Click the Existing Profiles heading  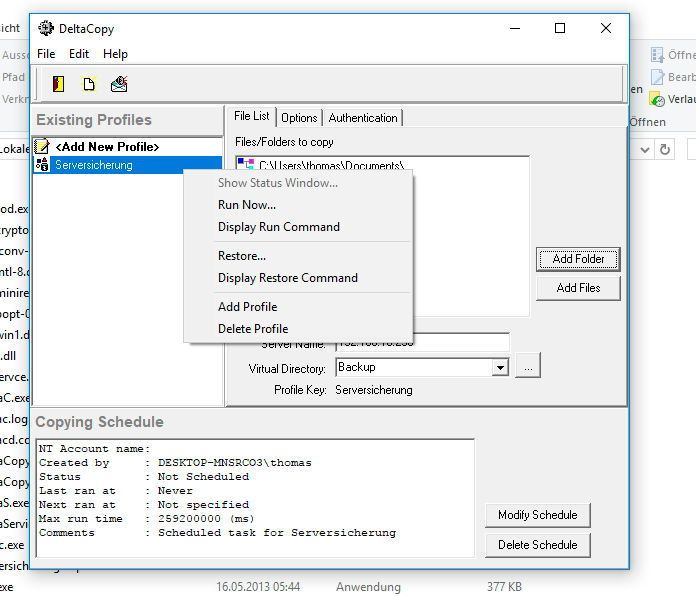(94, 120)
